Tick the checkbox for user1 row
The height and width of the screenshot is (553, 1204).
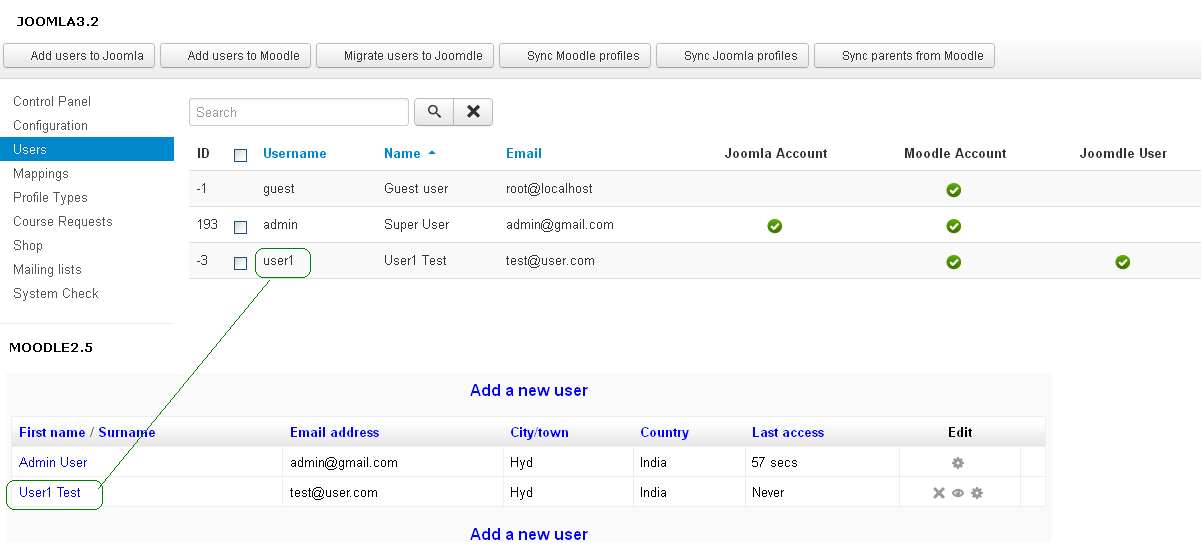tap(240, 263)
